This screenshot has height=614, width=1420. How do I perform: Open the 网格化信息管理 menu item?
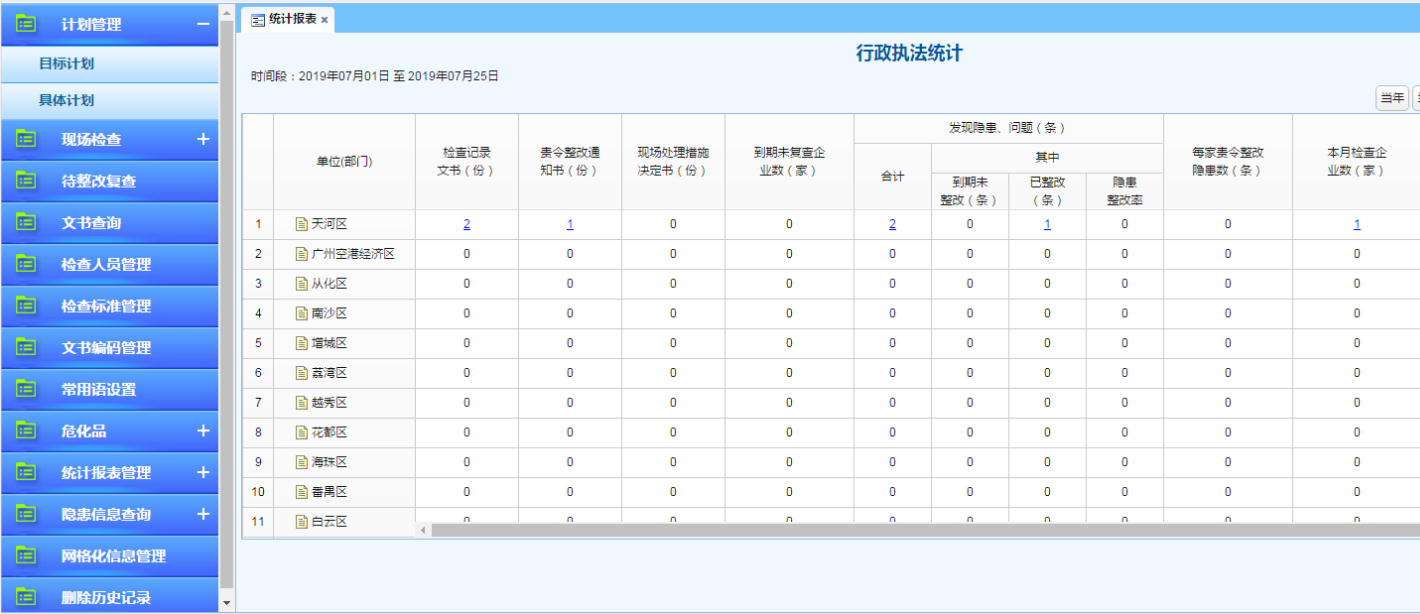pos(109,556)
